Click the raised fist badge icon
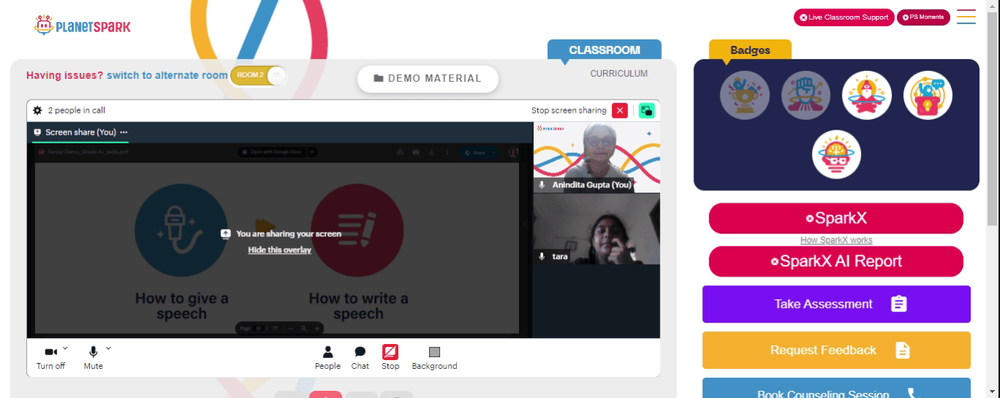Screen dimensions: 1000x398 806,95
